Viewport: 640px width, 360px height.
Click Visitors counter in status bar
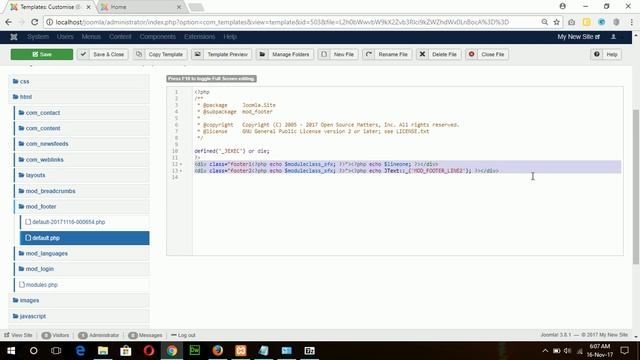click(56, 335)
